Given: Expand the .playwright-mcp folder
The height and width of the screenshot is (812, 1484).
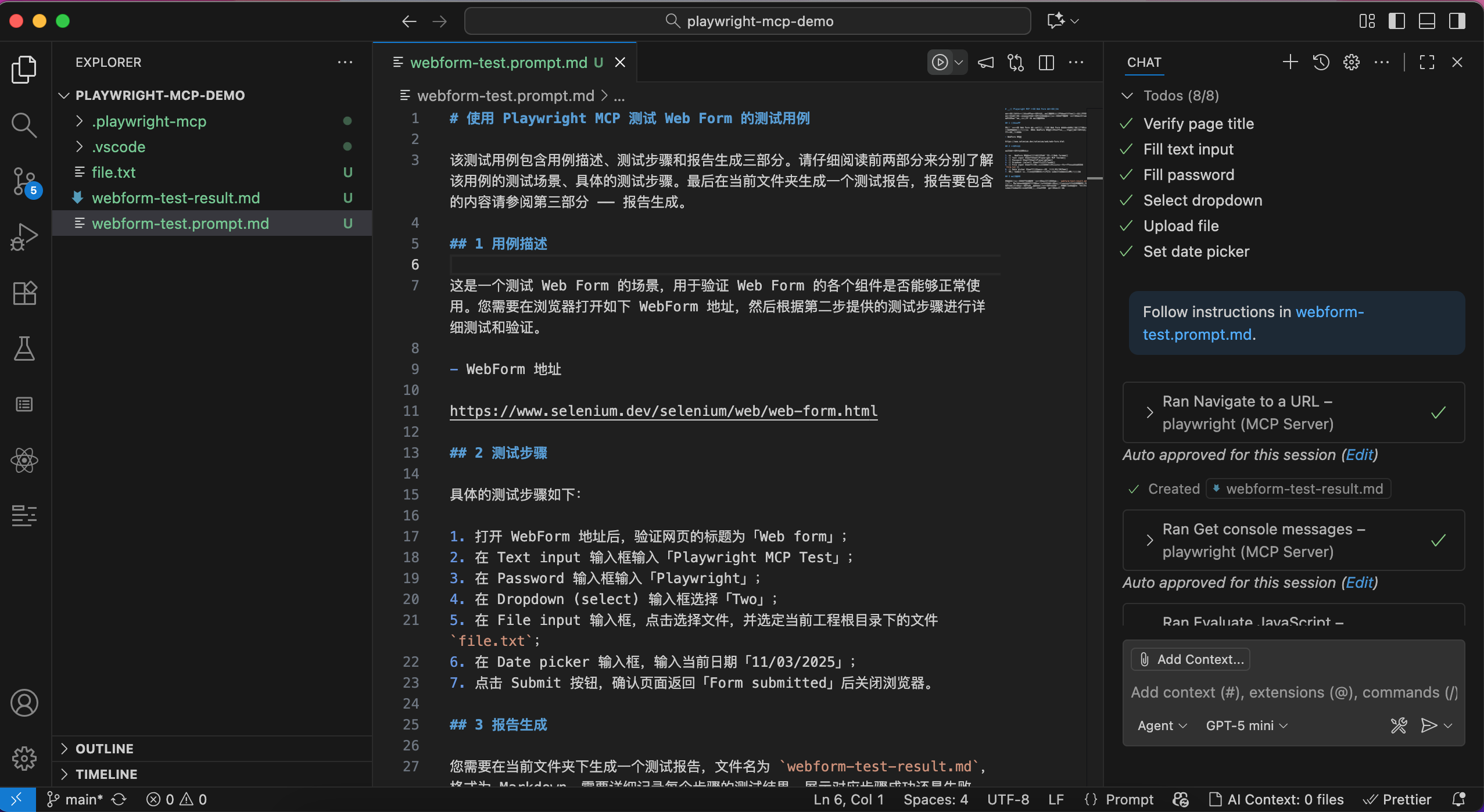Looking at the screenshot, I should [149, 121].
